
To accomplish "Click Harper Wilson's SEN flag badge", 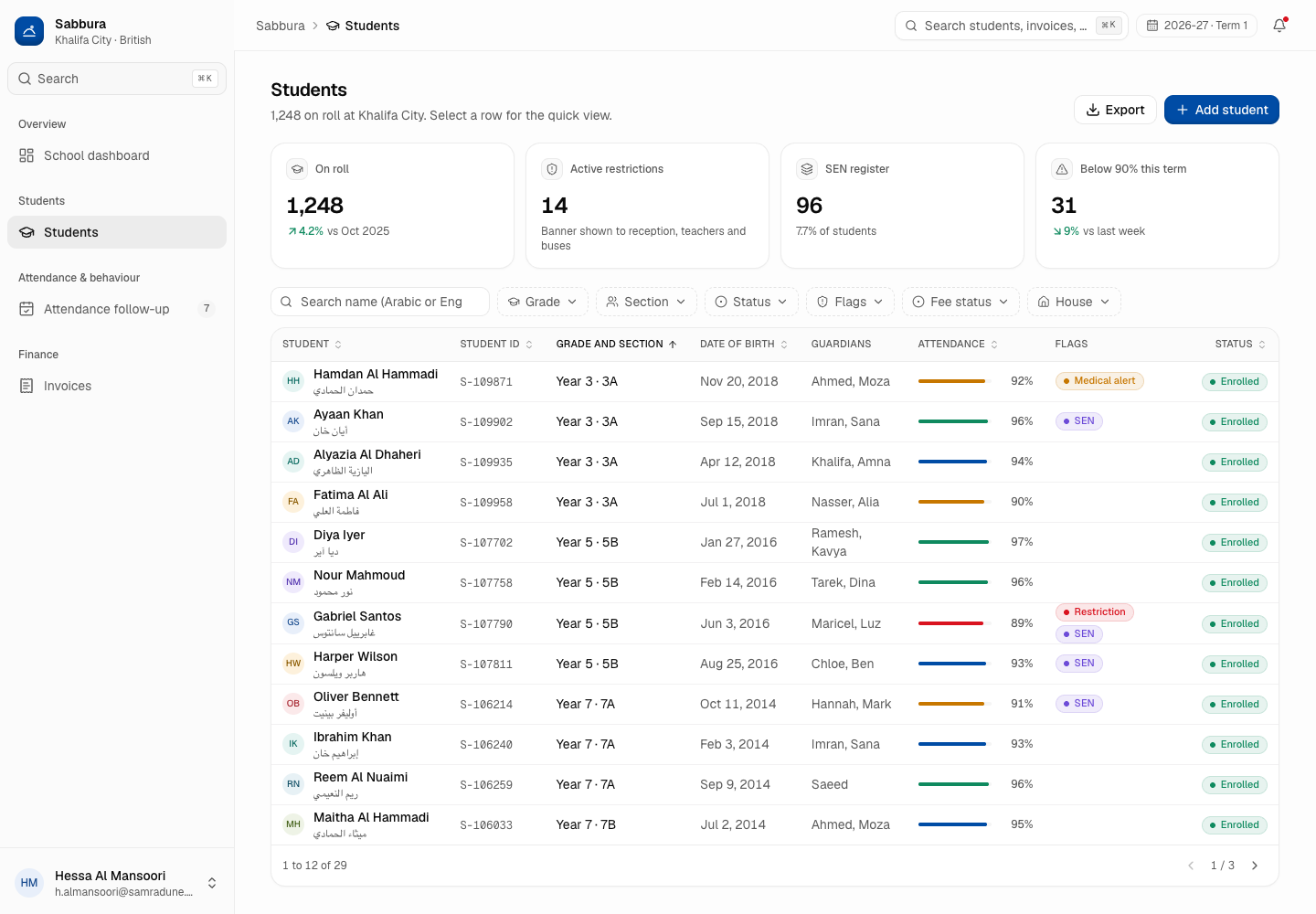I will 1078,664.
